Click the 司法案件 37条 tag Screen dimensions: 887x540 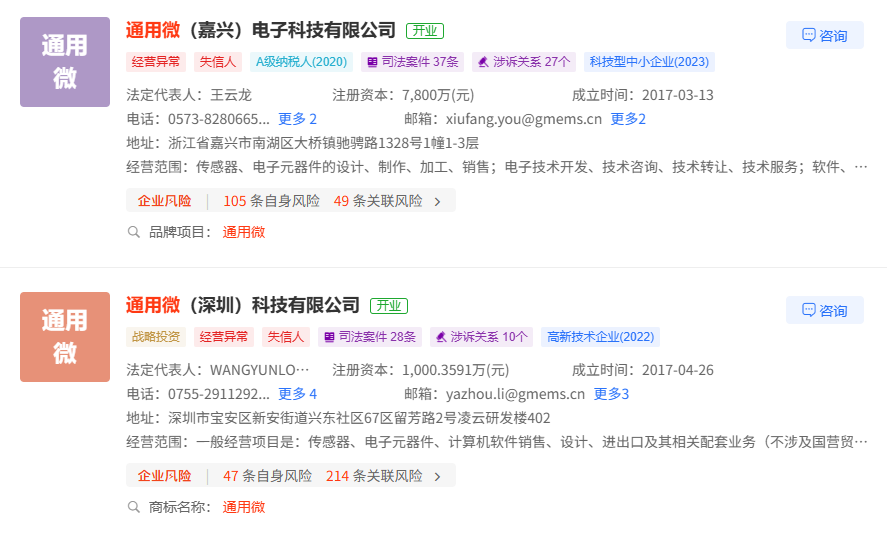[412, 62]
